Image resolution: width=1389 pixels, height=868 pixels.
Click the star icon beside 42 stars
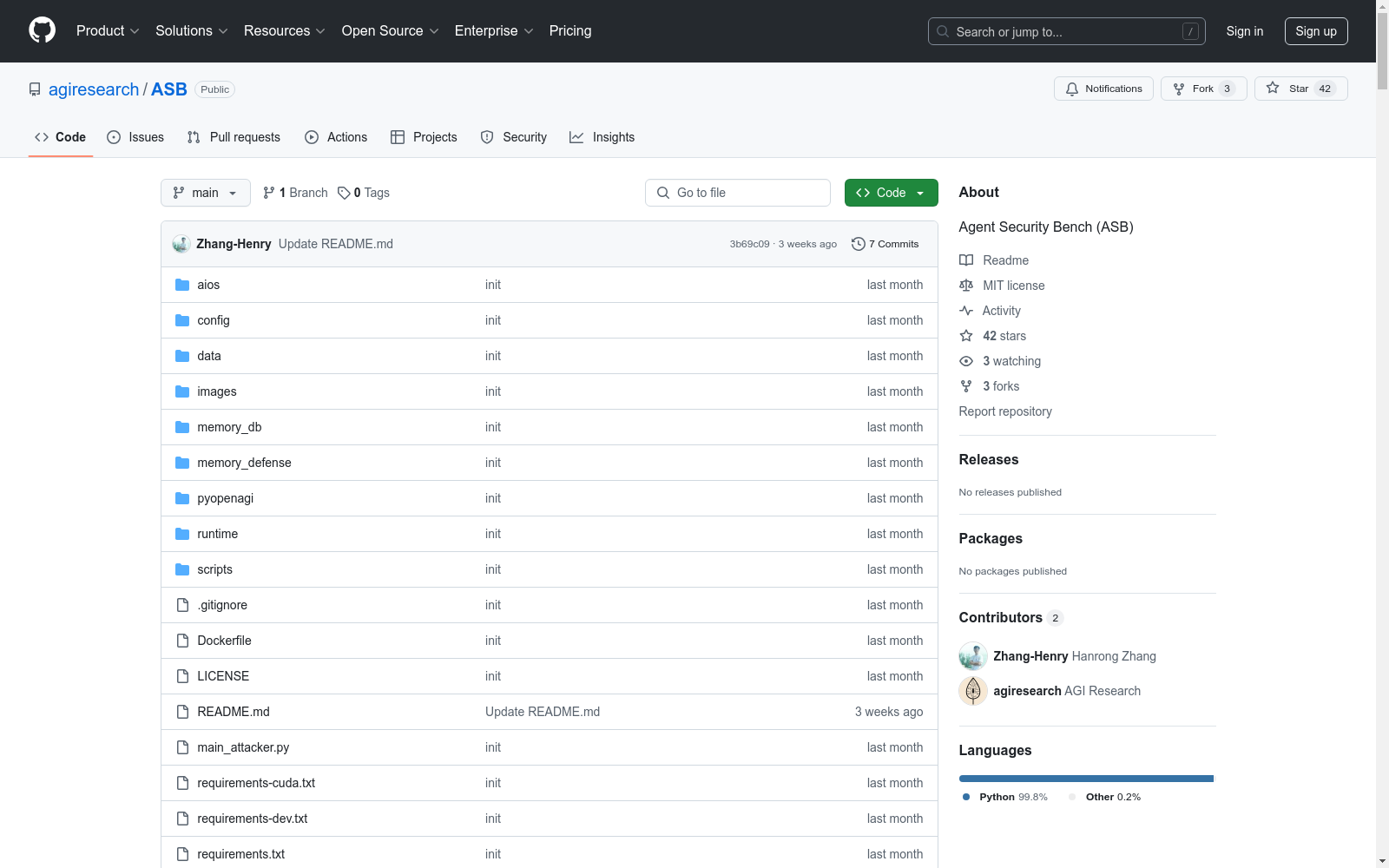pos(966,336)
